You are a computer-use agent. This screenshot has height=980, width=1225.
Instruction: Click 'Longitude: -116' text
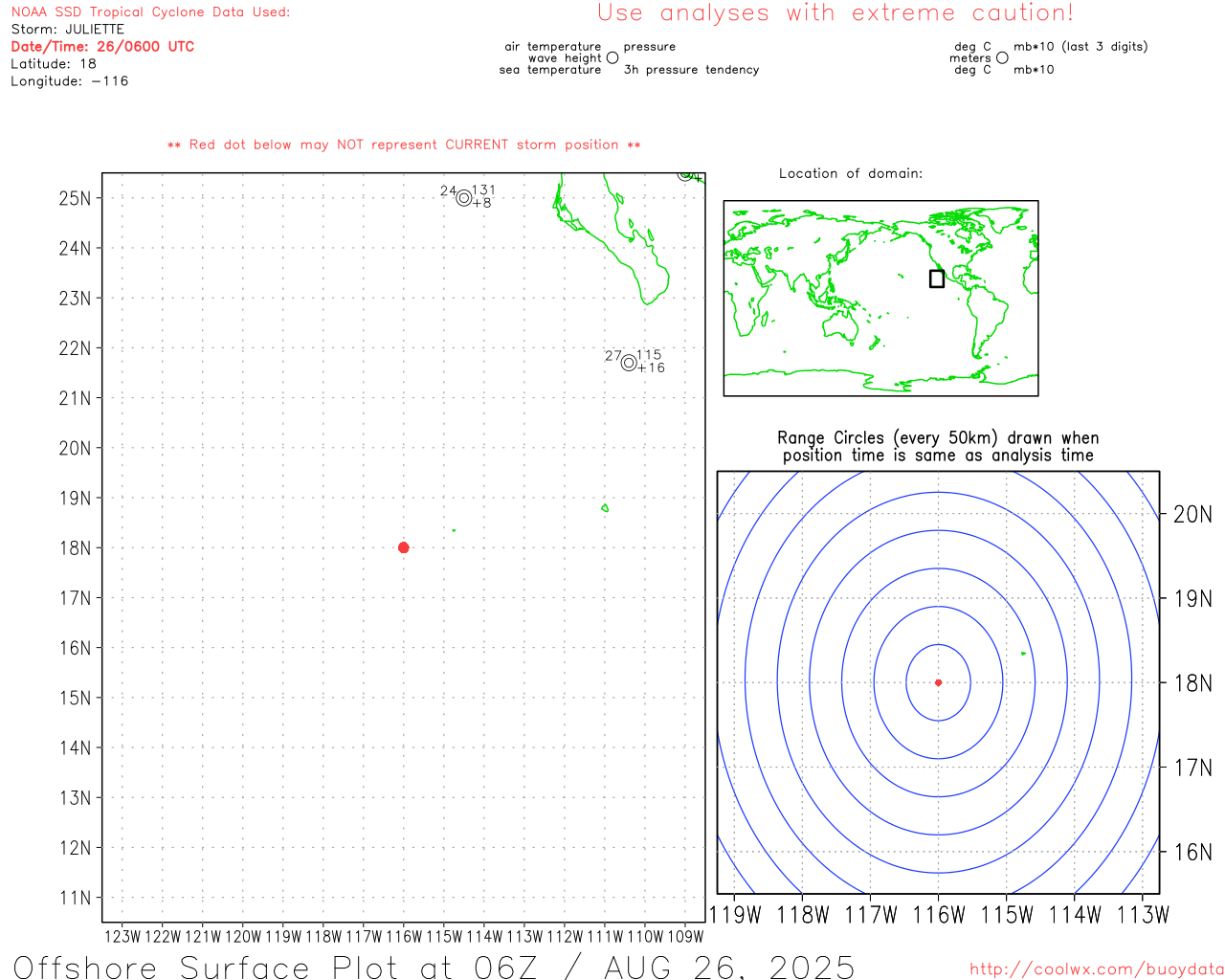(70, 81)
